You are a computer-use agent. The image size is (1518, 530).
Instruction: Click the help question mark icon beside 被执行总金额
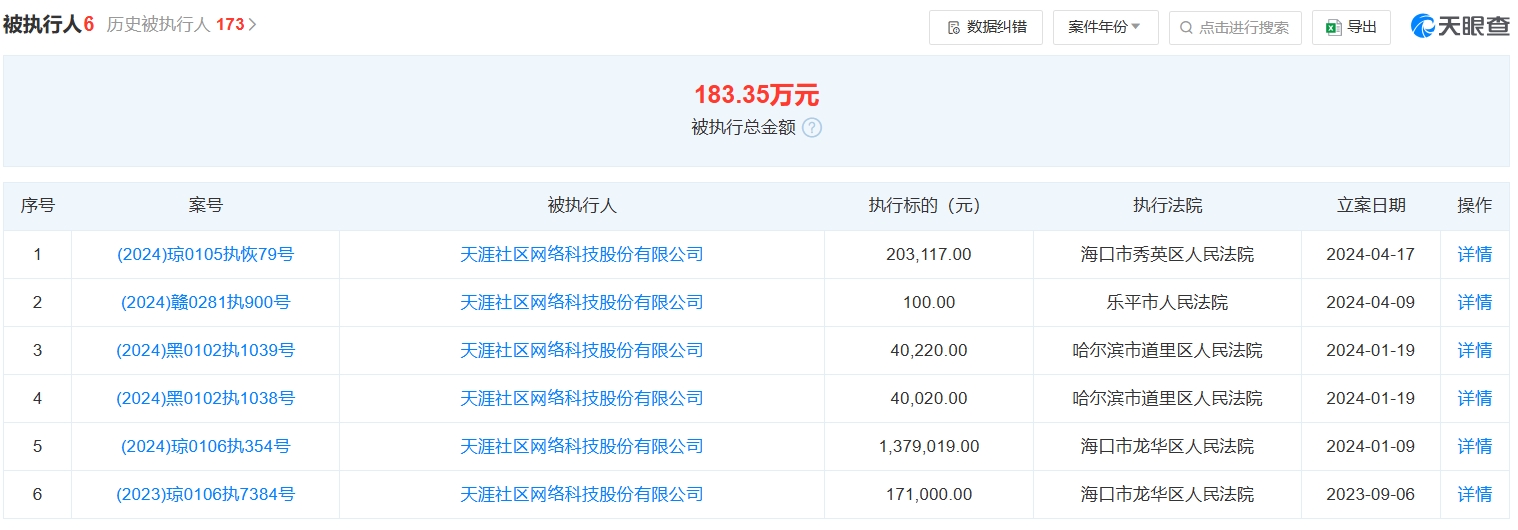[812, 128]
